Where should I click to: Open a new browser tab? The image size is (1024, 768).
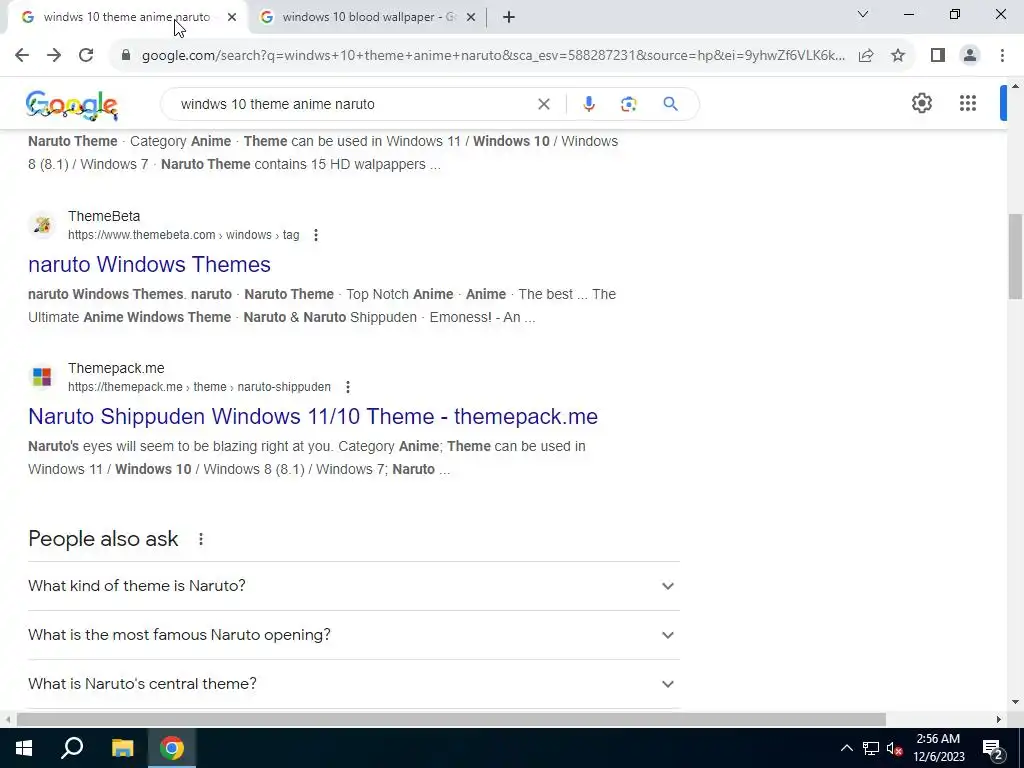509,18
